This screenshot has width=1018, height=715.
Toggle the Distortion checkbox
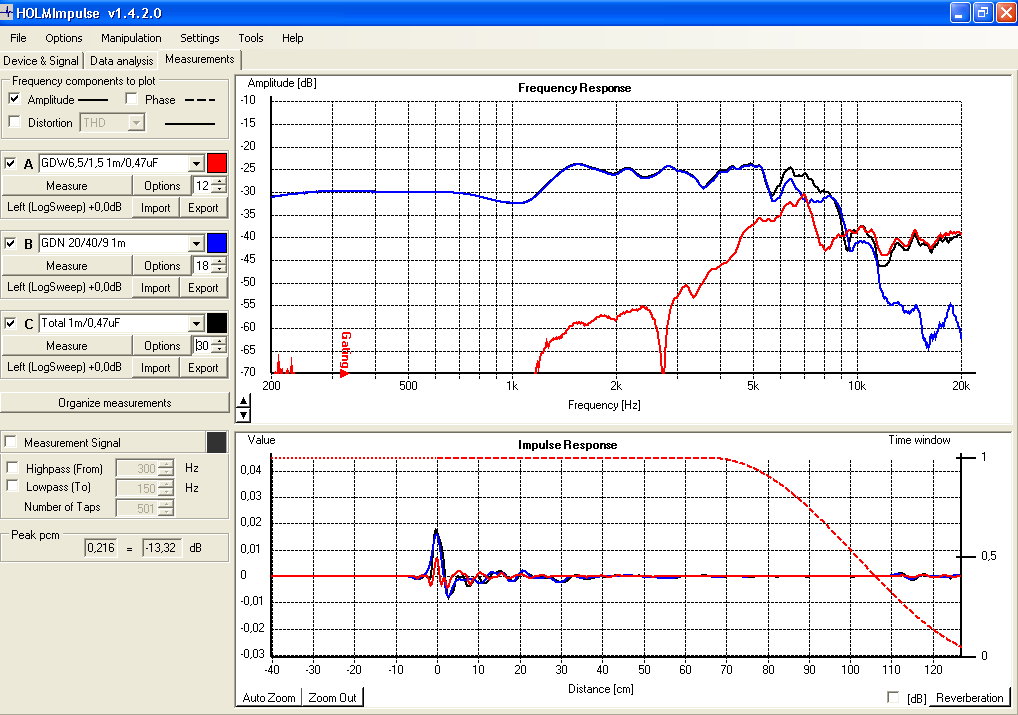tap(15, 121)
